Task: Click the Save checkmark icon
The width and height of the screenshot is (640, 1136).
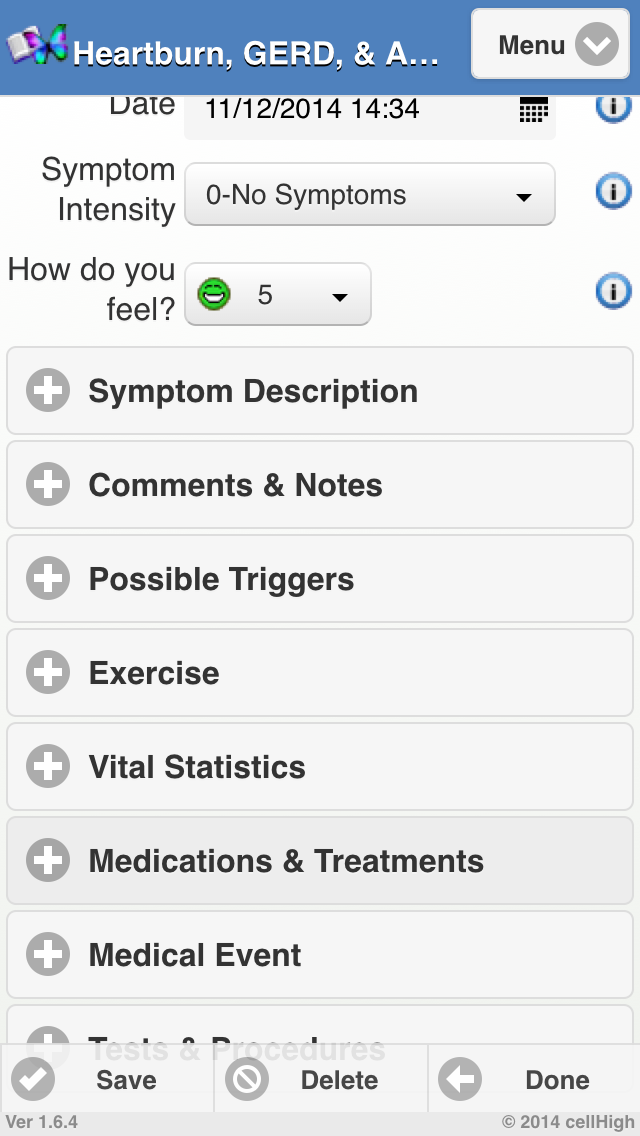Action: (x=33, y=1080)
